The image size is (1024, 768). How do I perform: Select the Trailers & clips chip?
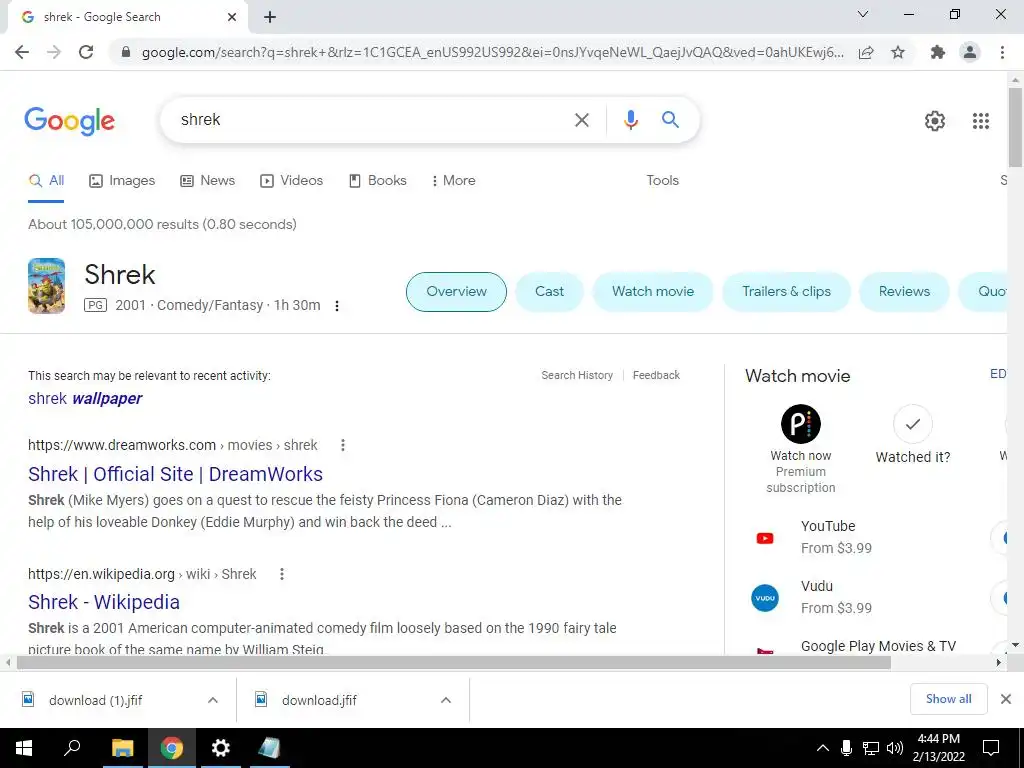(x=786, y=292)
